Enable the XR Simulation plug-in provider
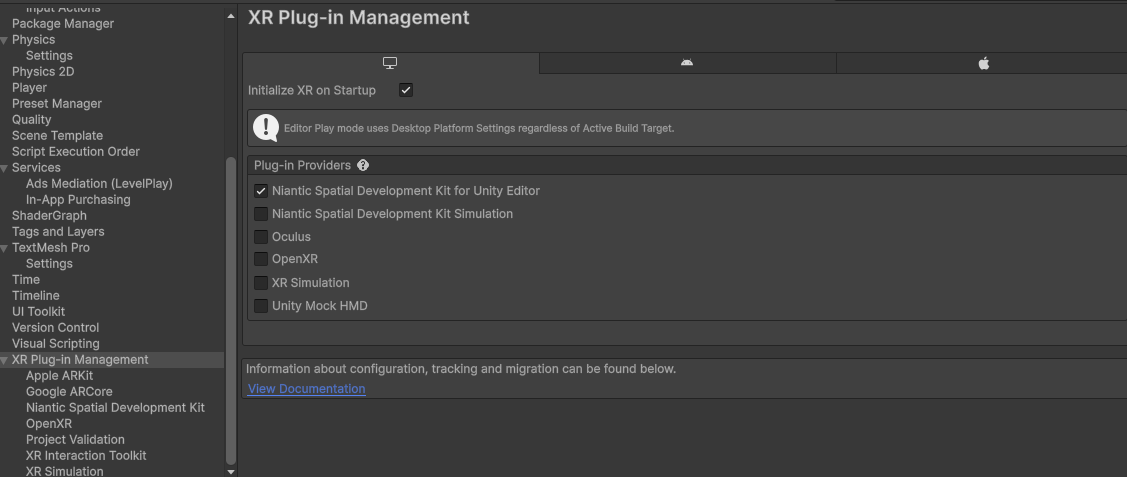 [x=261, y=283]
